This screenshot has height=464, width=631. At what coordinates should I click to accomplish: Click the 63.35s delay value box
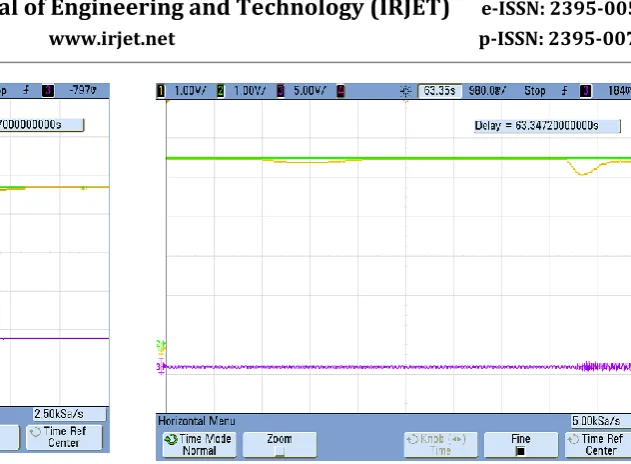pos(439,91)
